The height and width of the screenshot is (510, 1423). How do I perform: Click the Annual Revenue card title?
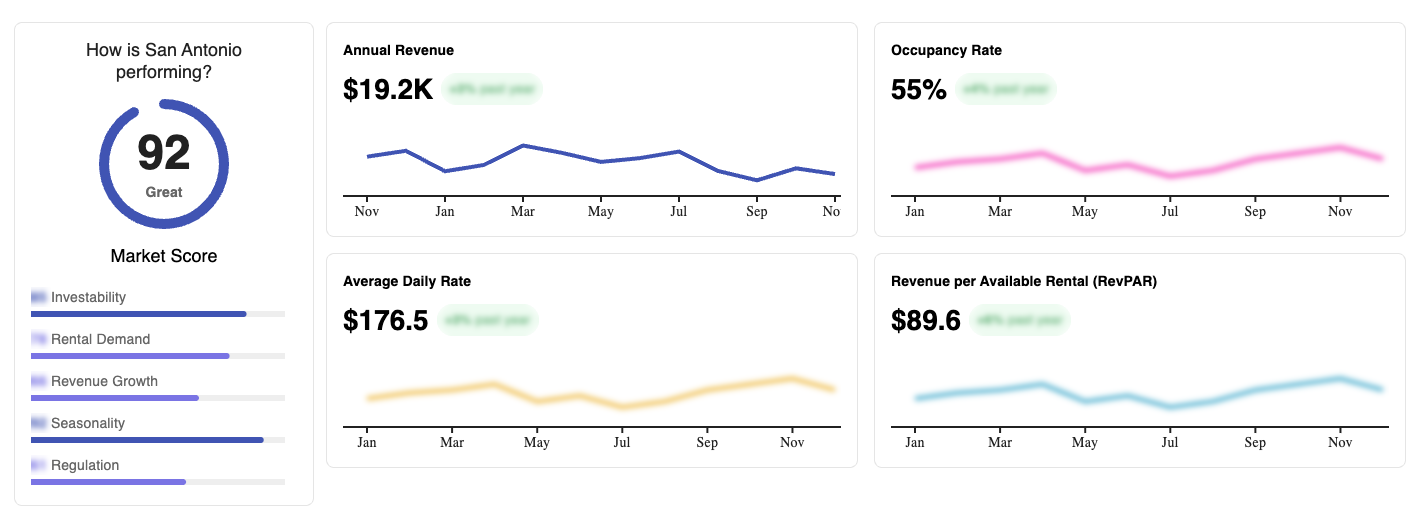click(x=398, y=50)
